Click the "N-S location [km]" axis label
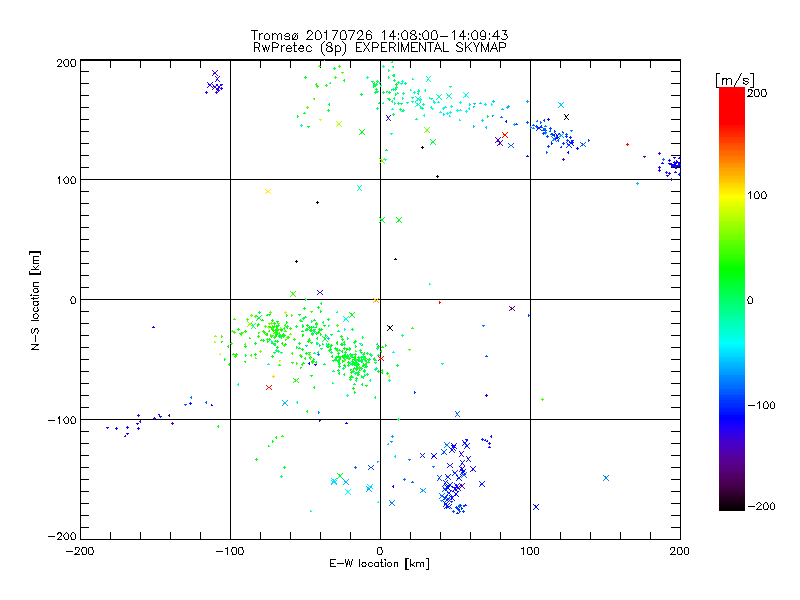This screenshot has height=600, width=800. [x=35, y=300]
